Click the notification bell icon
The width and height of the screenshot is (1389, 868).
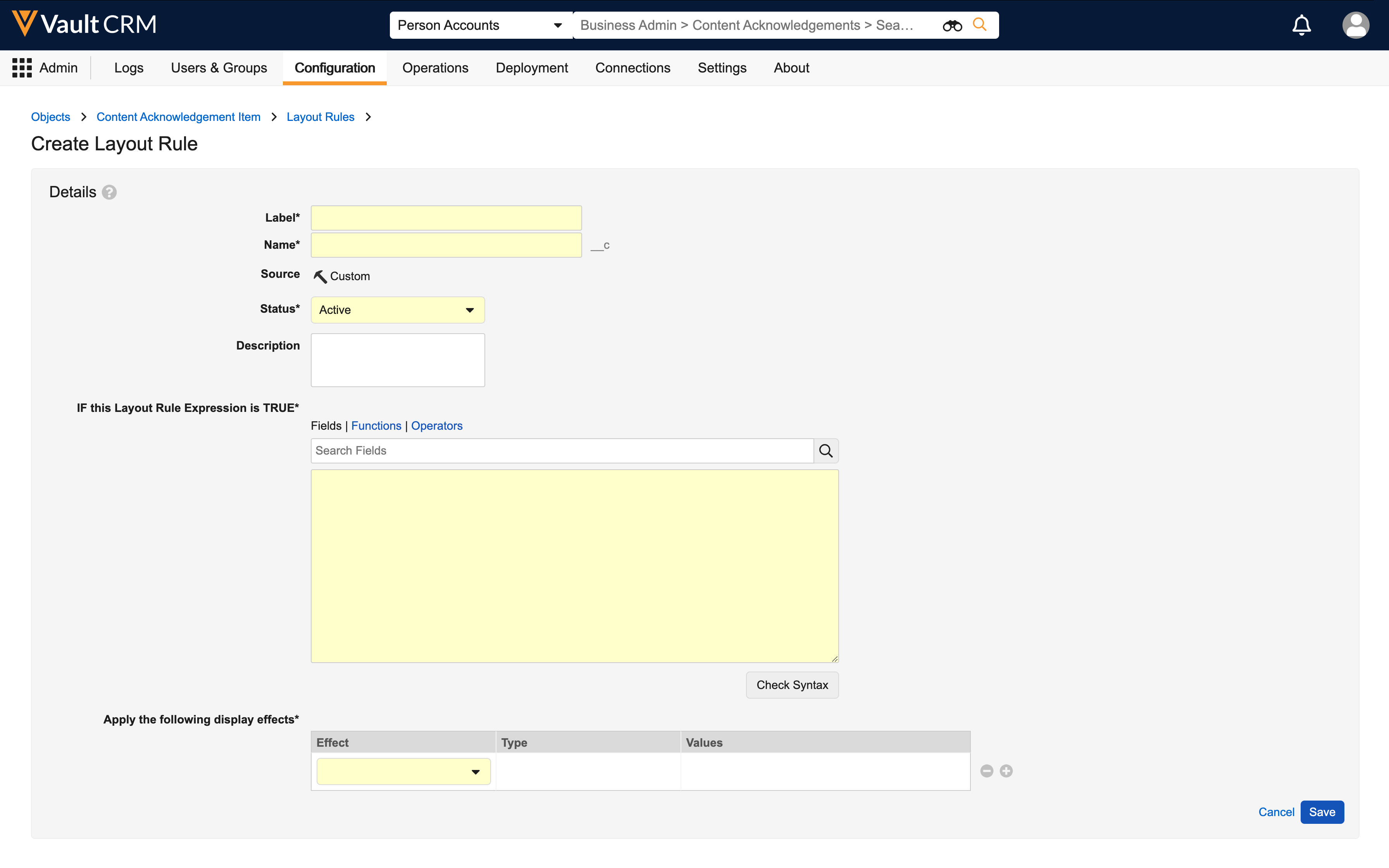click(1301, 25)
